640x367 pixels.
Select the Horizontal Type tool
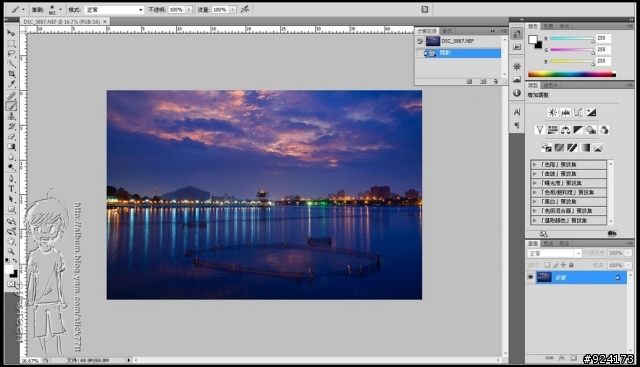click(x=11, y=189)
